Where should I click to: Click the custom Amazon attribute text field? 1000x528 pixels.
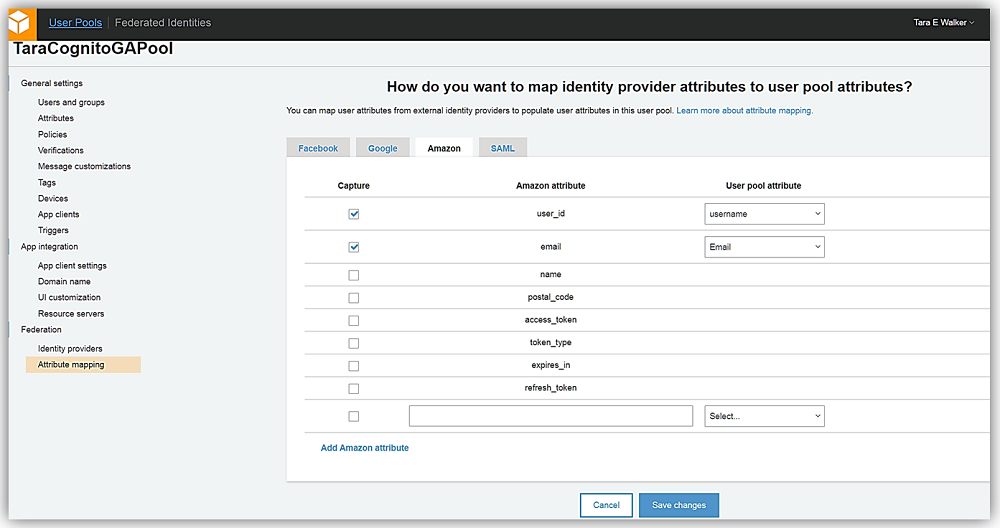click(x=550, y=416)
